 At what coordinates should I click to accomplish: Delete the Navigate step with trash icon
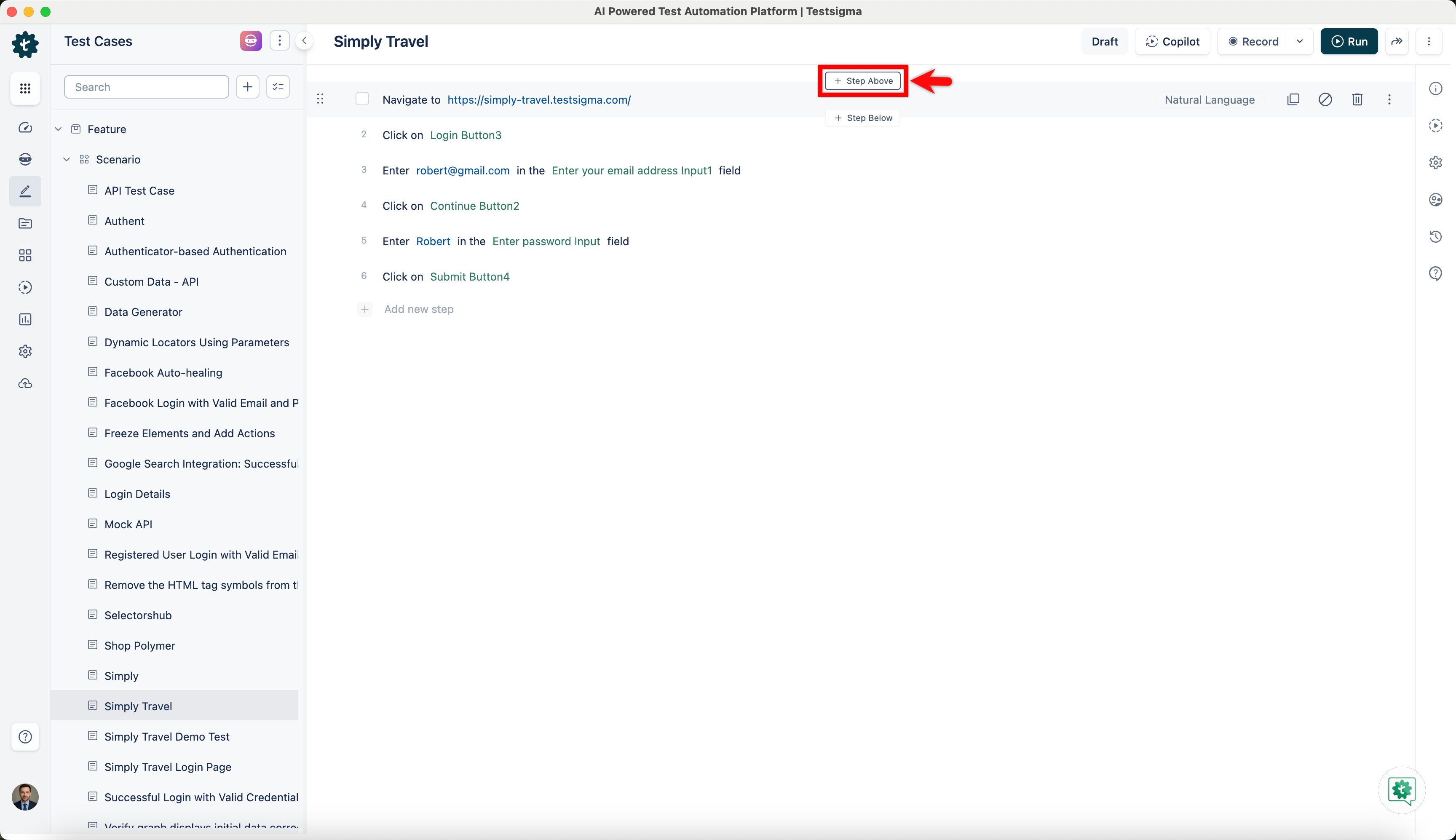click(1357, 99)
